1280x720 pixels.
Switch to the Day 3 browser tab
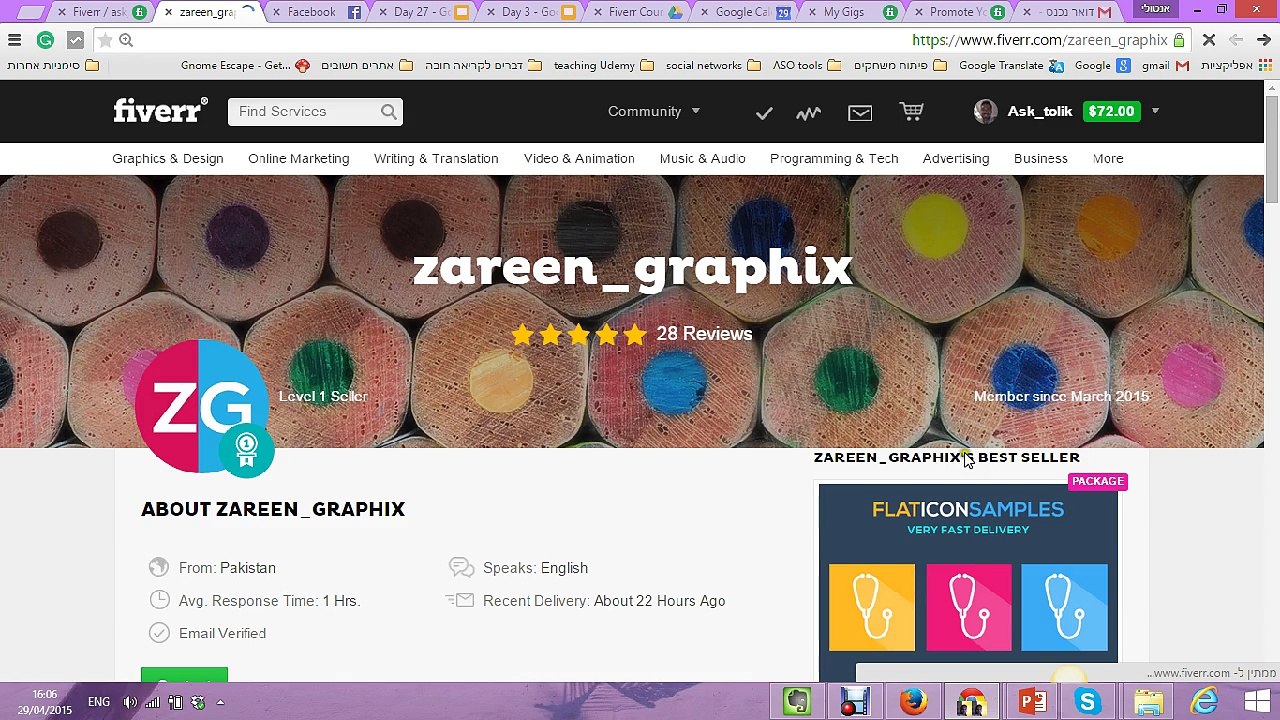pyautogui.click(x=530, y=12)
